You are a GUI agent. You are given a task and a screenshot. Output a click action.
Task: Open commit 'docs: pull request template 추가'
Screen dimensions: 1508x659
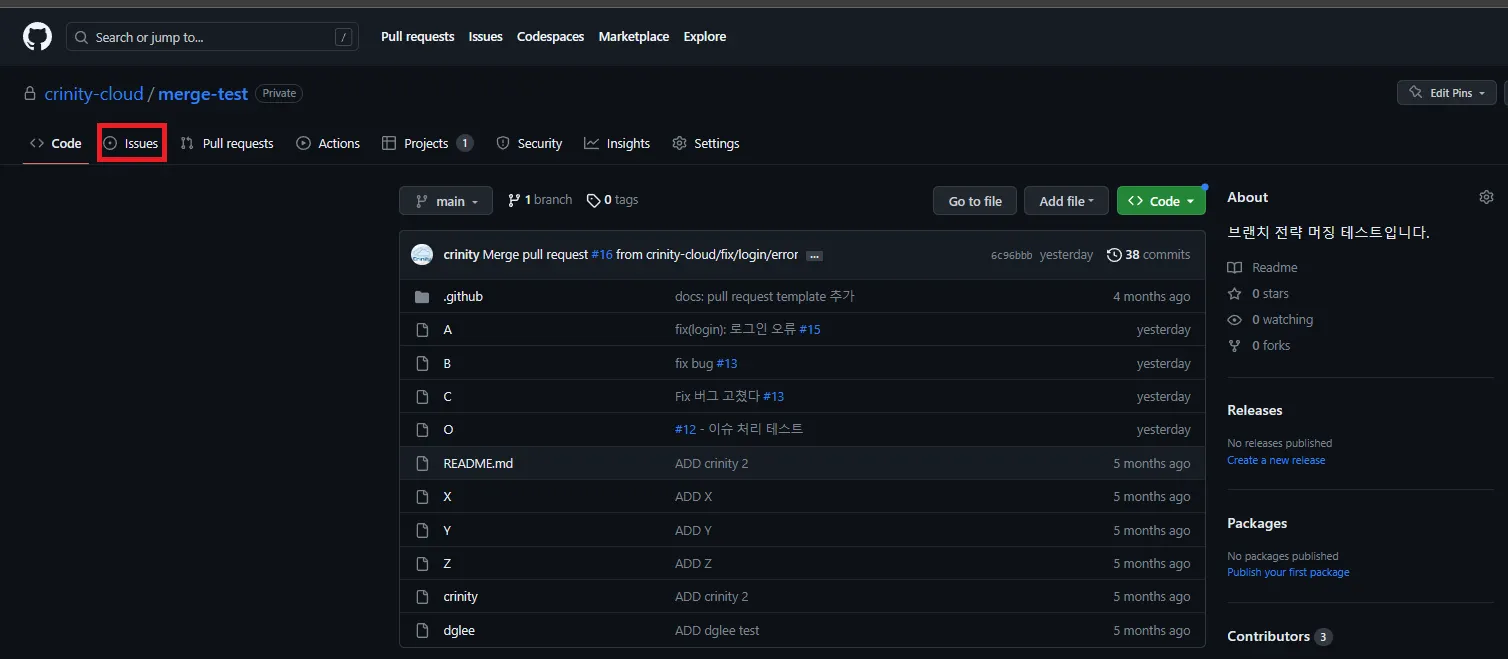point(765,297)
